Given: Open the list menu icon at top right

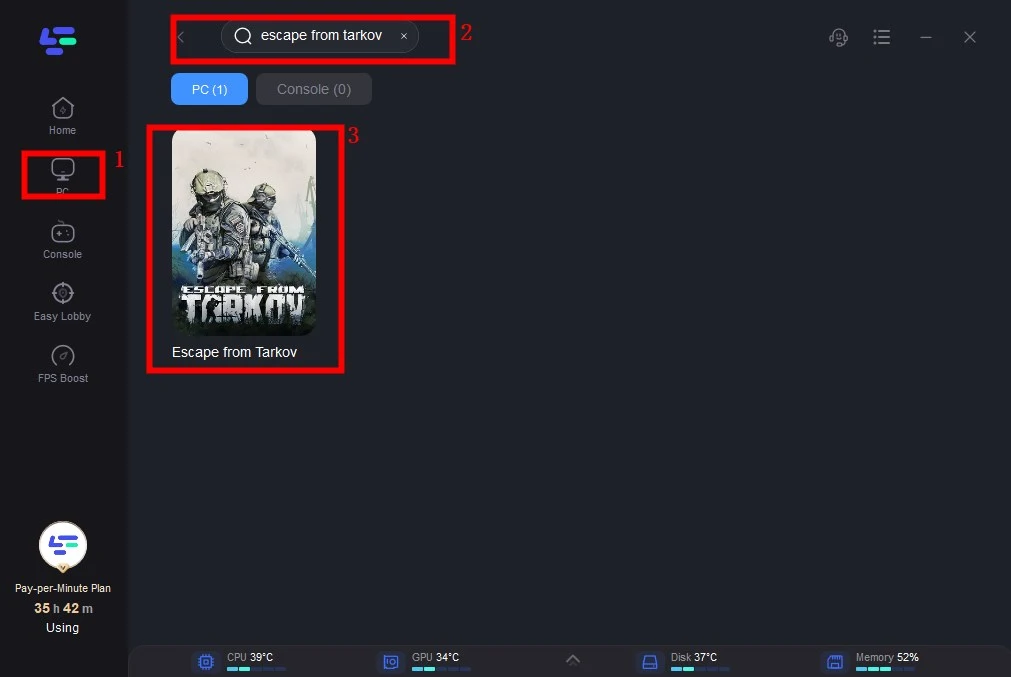Looking at the screenshot, I should [881, 37].
